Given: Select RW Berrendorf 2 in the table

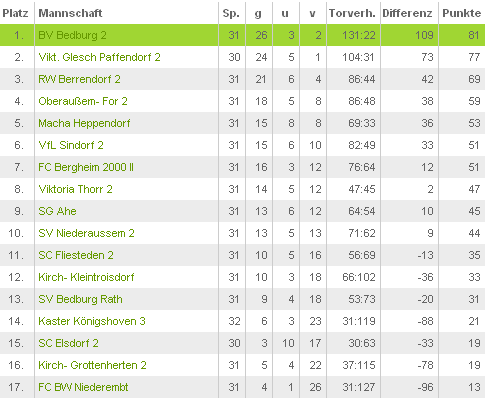Looking at the screenshot, I should coord(79,79).
